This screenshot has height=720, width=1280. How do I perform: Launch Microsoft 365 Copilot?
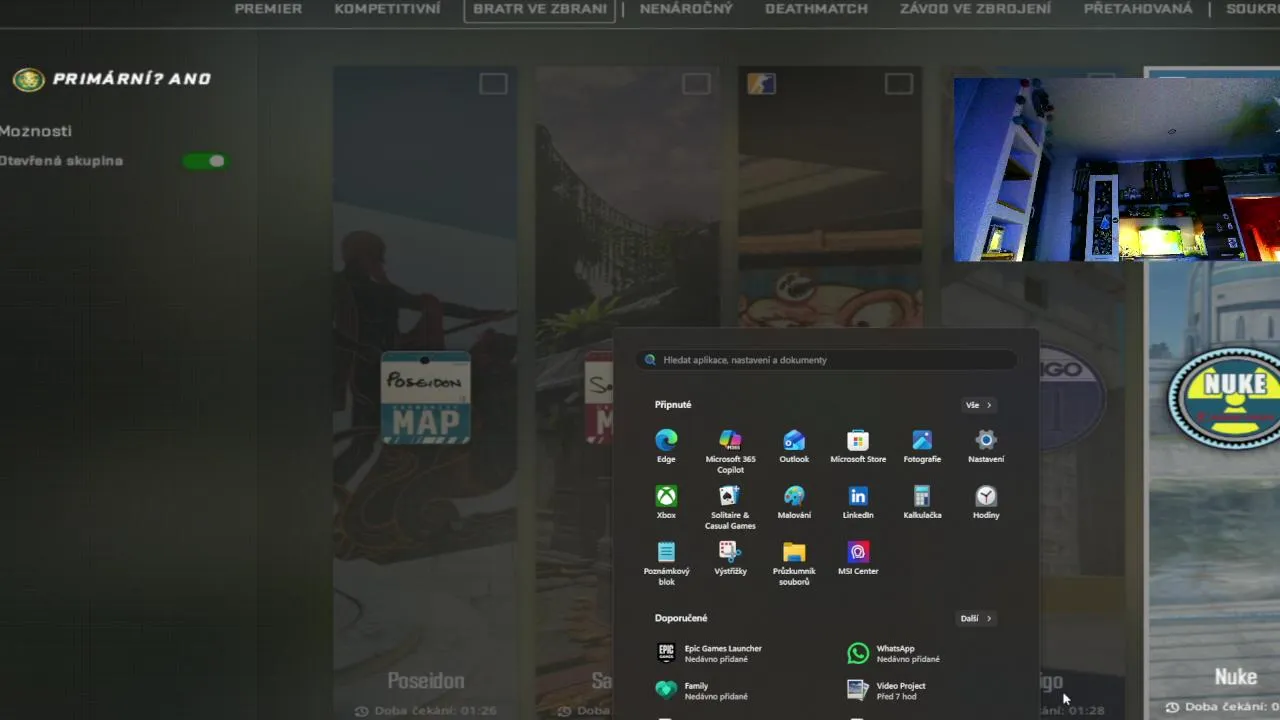click(x=730, y=450)
